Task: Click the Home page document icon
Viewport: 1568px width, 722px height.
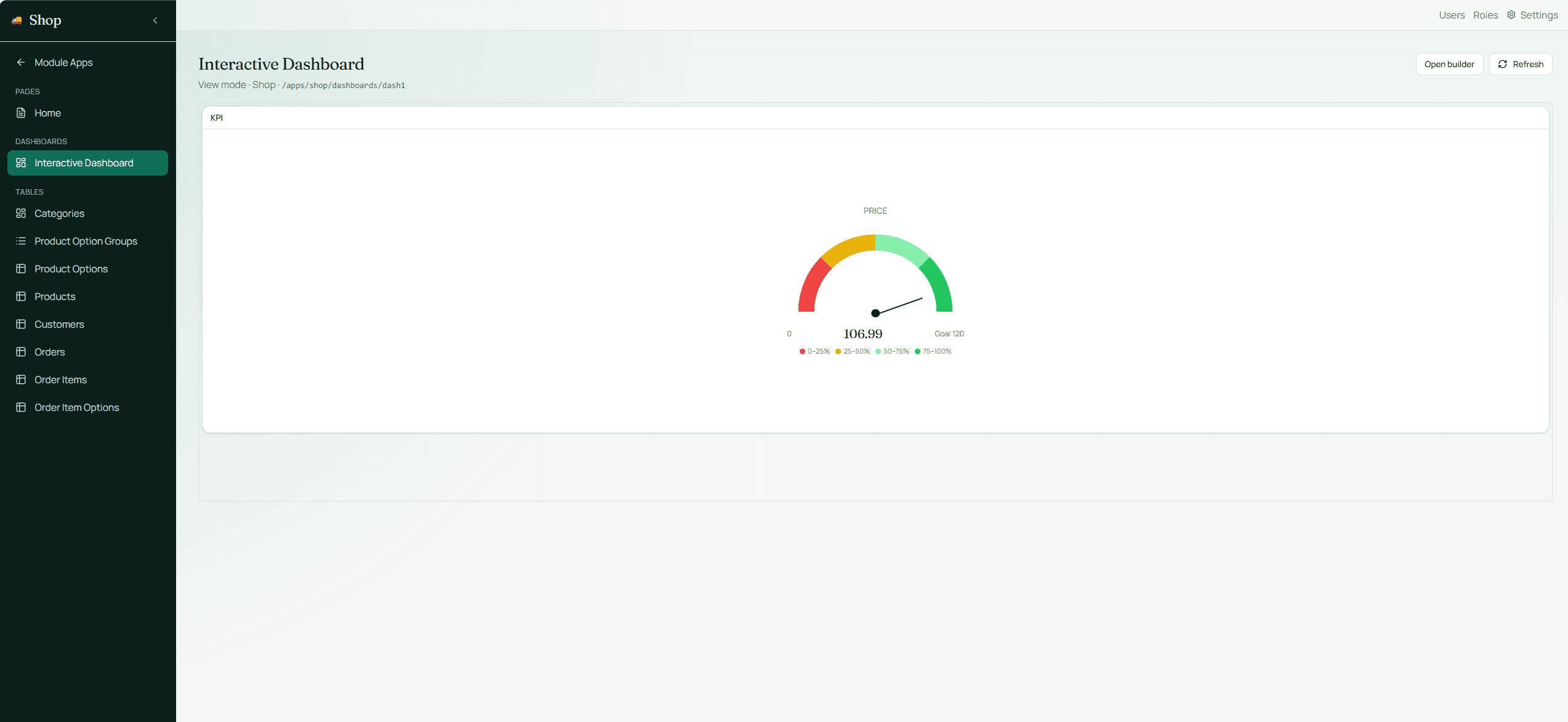Action: [x=21, y=113]
